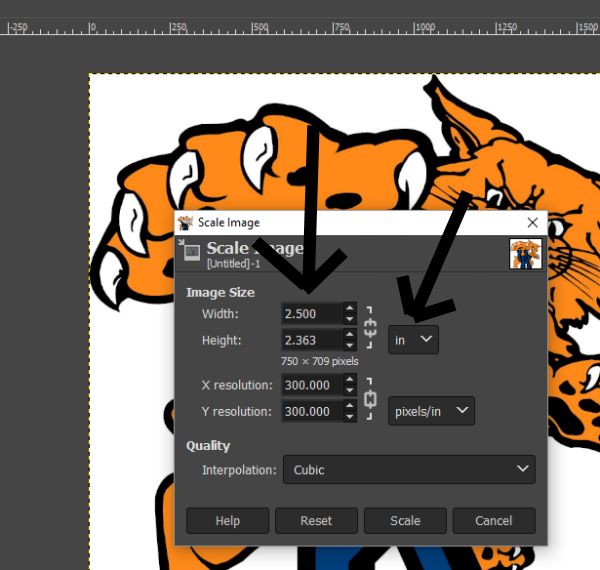Open the Cubic interpolation dropdown
The width and height of the screenshot is (600, 570).
409,469
